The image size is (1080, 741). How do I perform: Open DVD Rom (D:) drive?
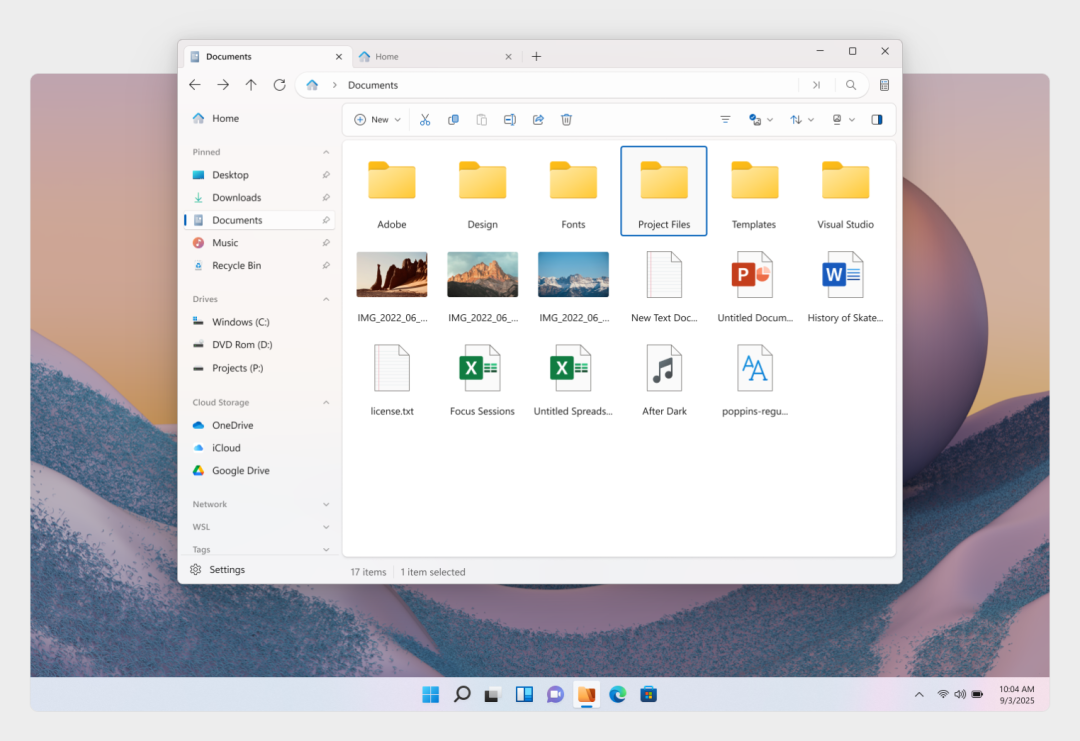click(x=260, y=345)
